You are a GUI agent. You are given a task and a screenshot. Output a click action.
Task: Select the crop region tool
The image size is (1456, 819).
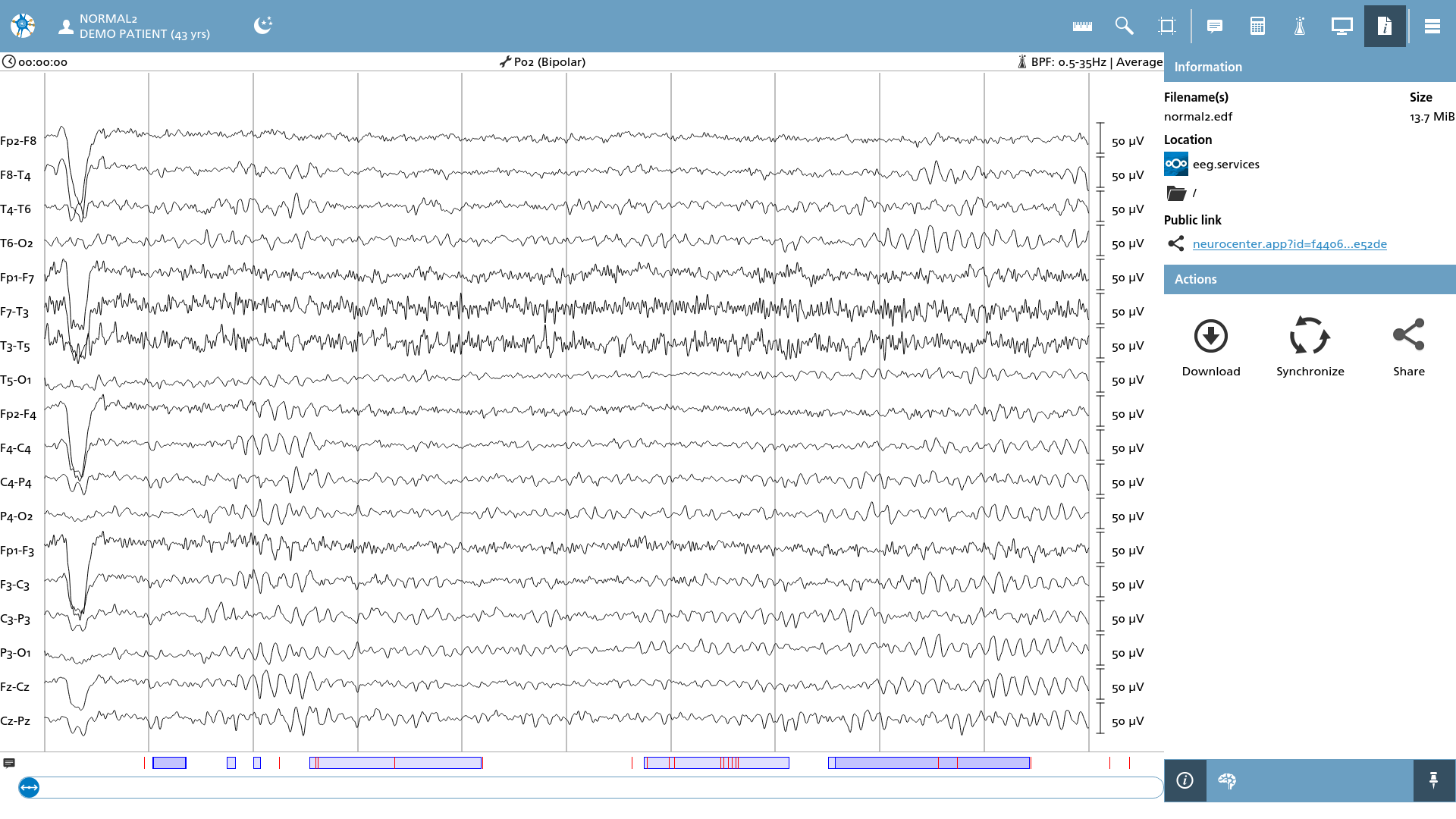(1167, 27)
